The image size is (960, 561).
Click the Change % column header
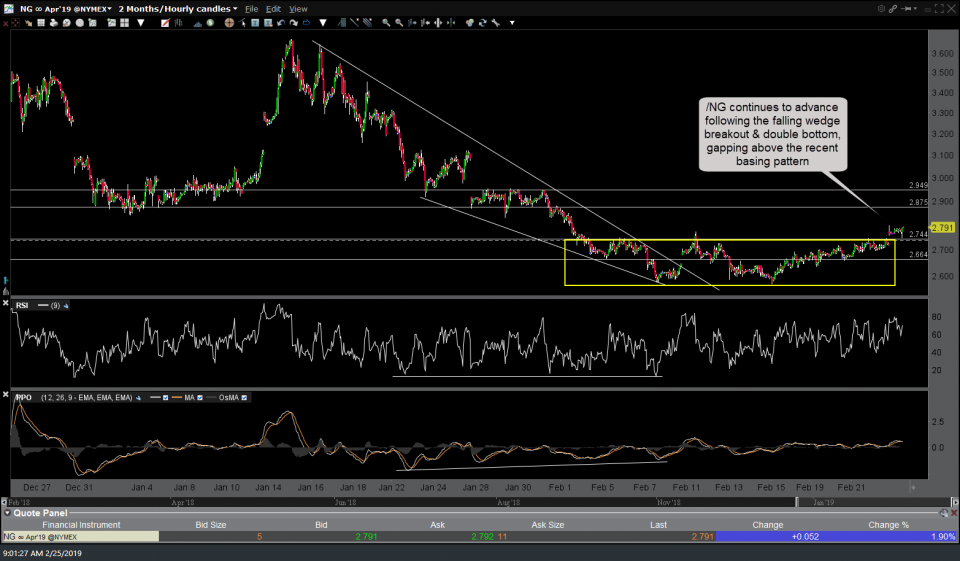[x=889, y=524]
